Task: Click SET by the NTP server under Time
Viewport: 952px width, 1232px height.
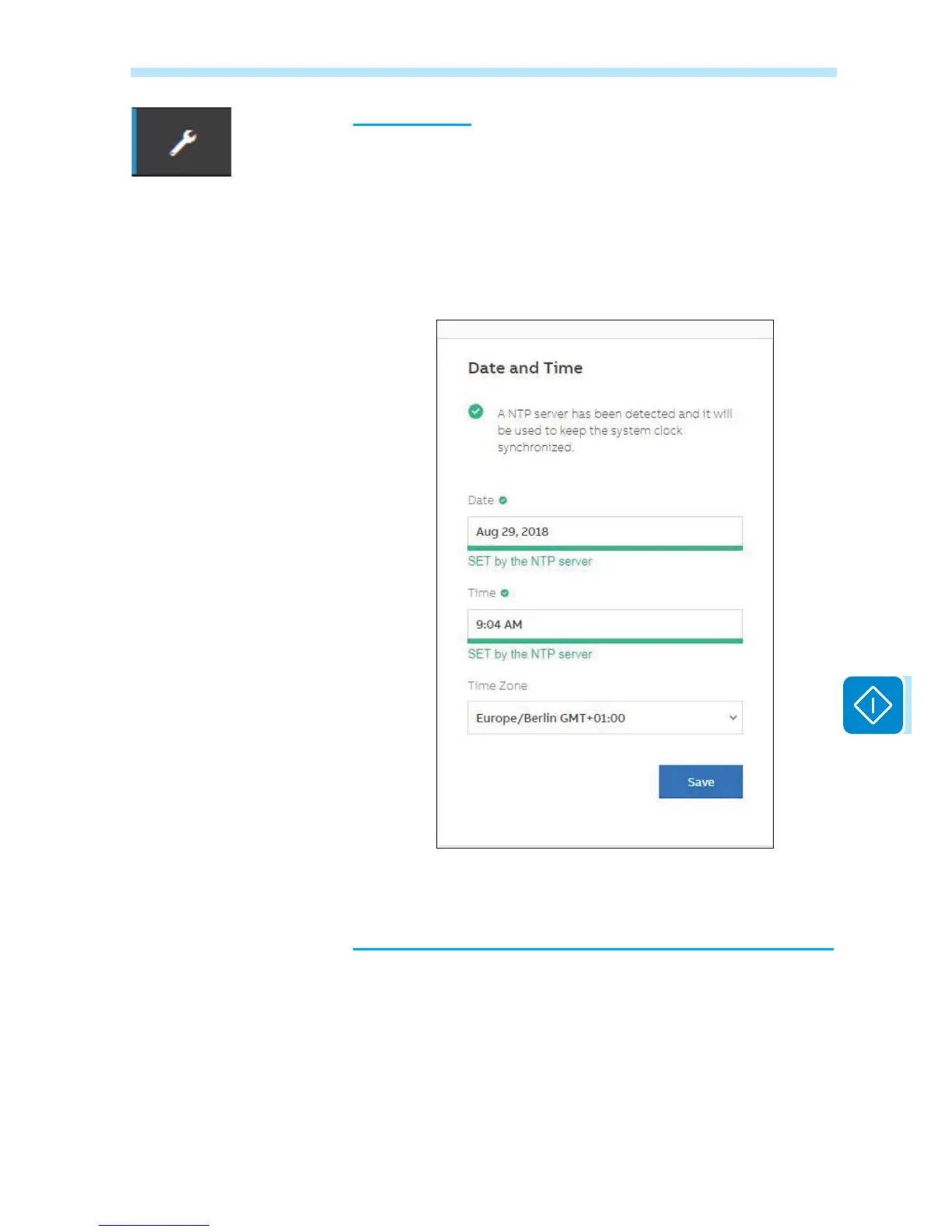Action: coord(530,653)
